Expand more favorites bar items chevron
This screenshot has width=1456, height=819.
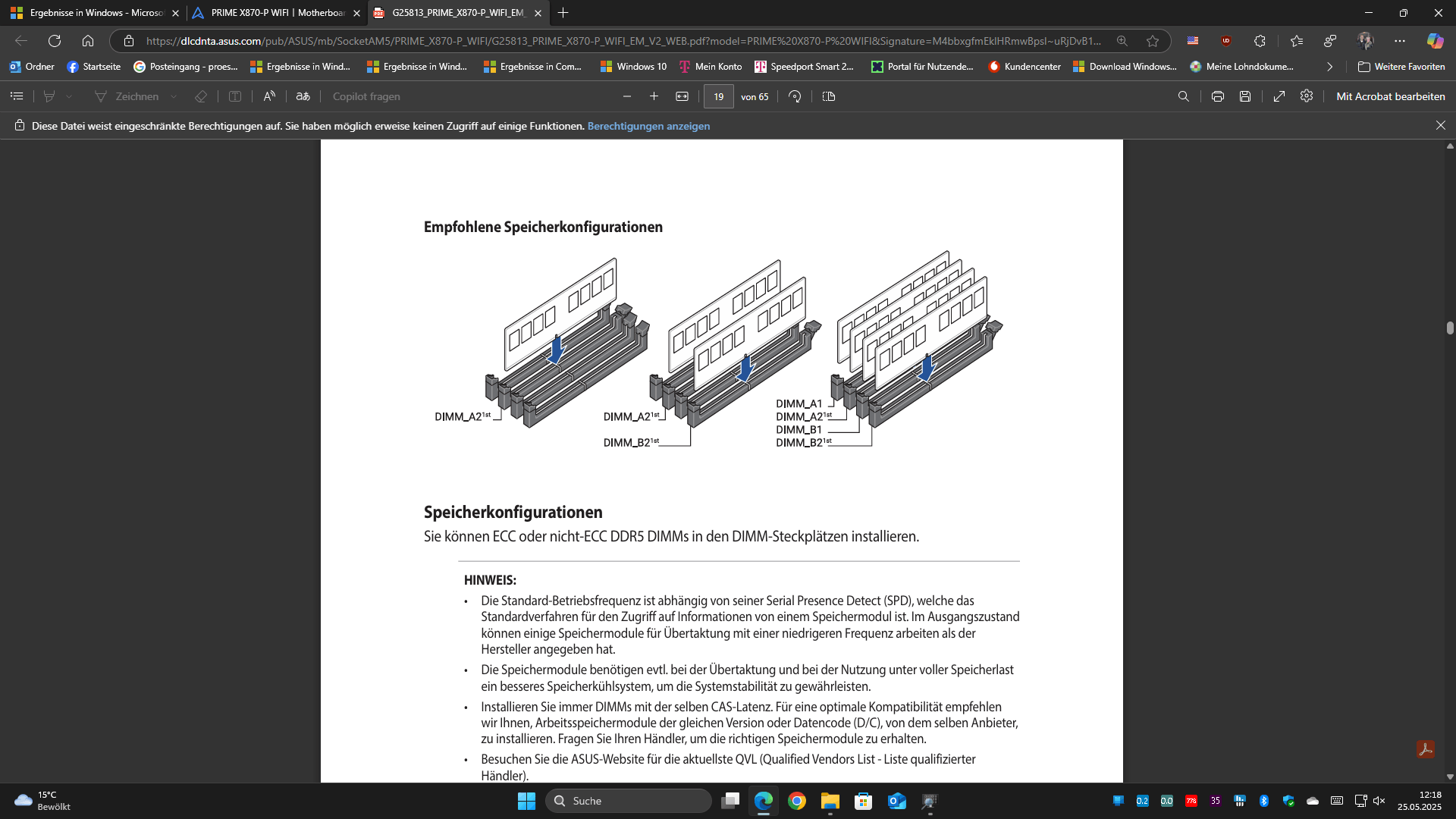(x=1329, y=67)
